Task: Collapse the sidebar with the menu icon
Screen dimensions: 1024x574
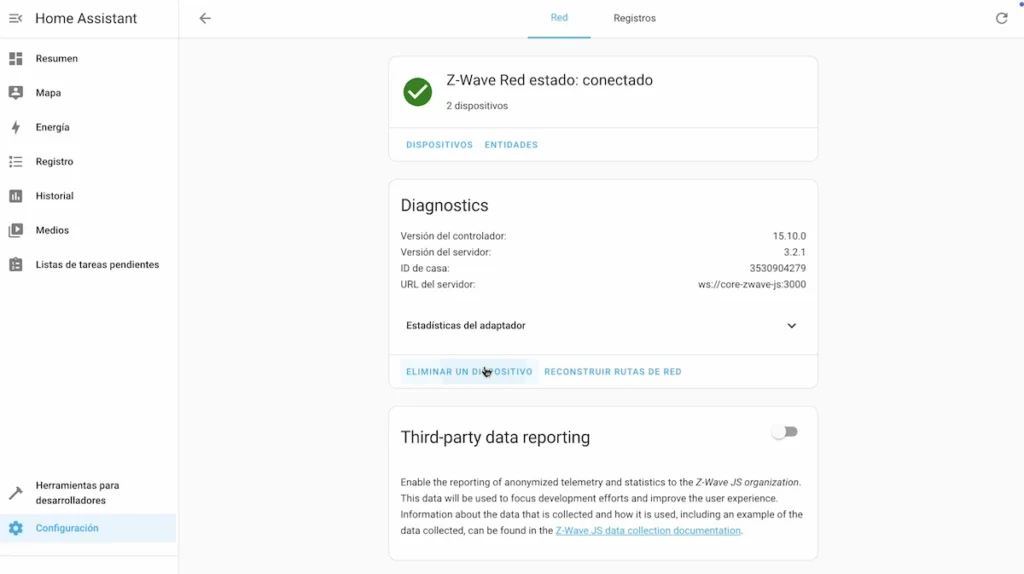Action: coord(16,18)
